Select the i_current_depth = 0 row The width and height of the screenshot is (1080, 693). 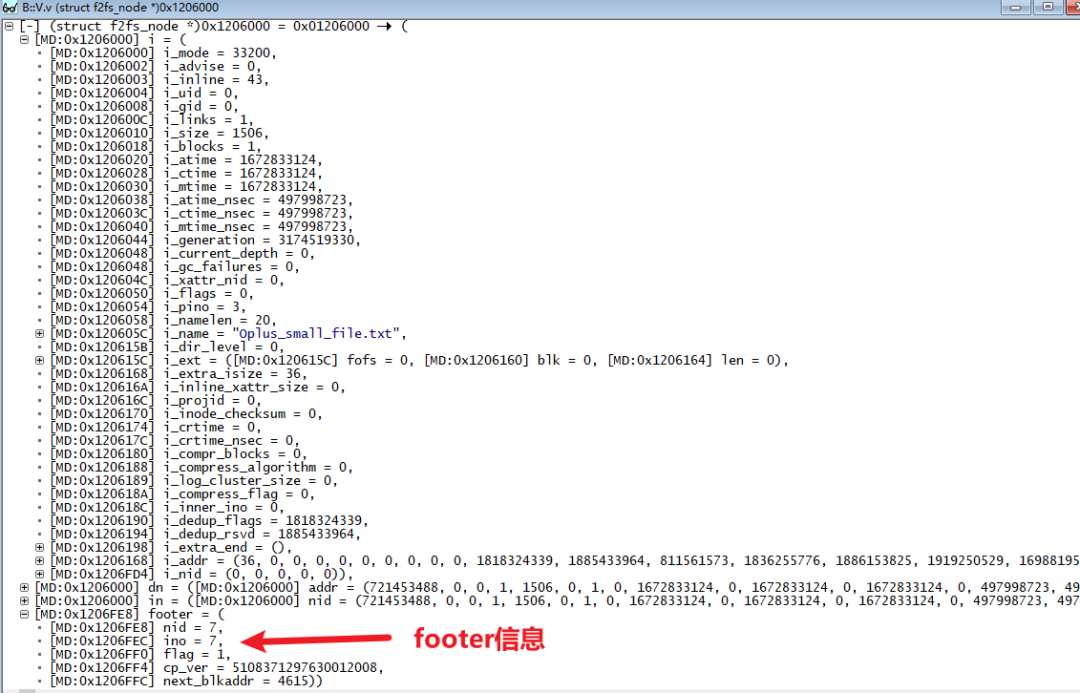182,254
